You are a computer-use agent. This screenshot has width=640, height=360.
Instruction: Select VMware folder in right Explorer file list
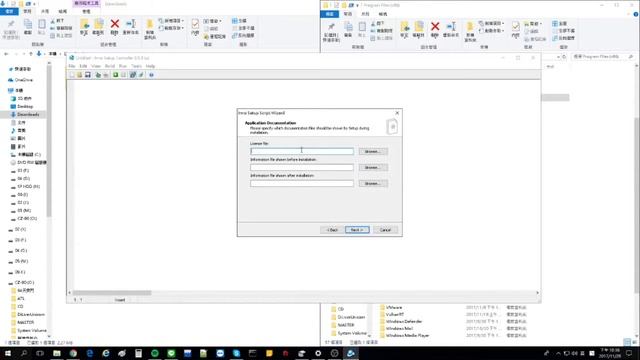tap(391, 307)
